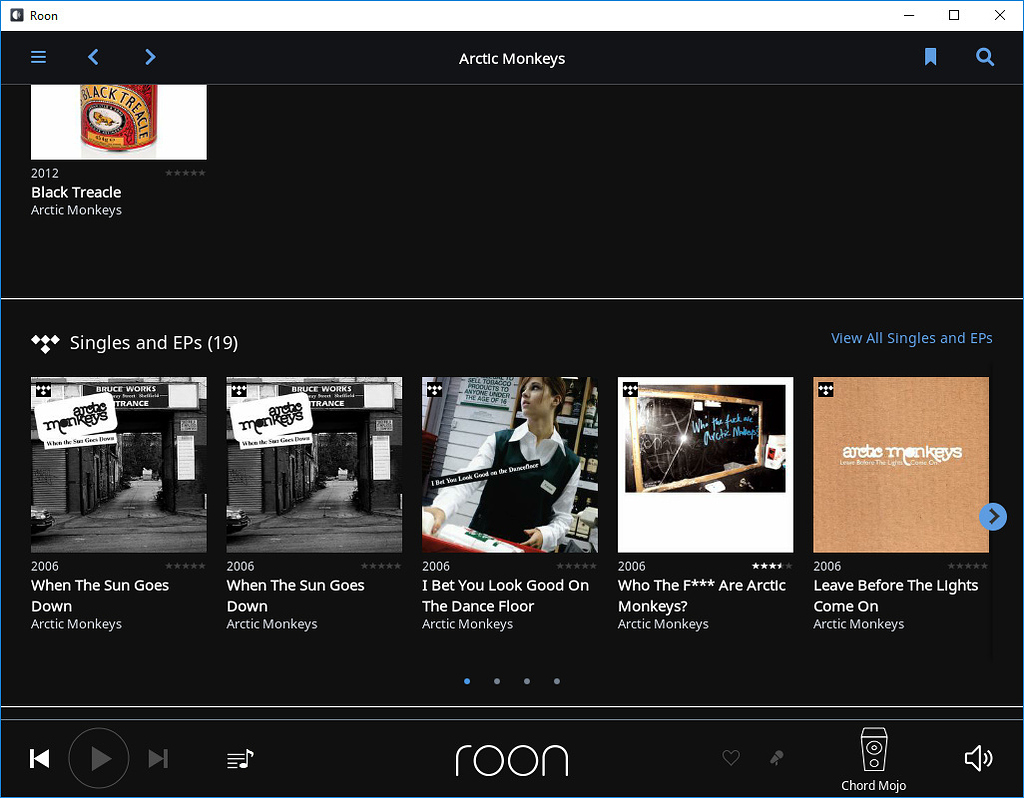Viewport: 1024px width, 798px height.
Task: Open the bookmarks list
Action: [930, 57]
